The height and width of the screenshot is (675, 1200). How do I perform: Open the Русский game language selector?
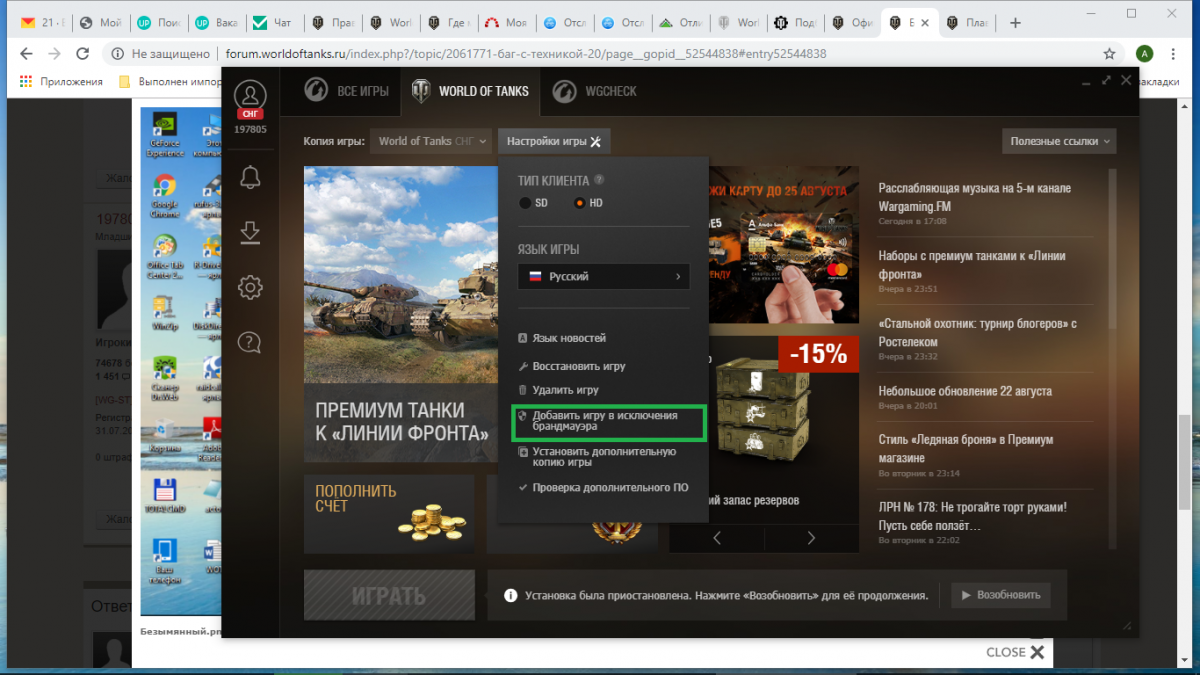(x=604, y=276)
